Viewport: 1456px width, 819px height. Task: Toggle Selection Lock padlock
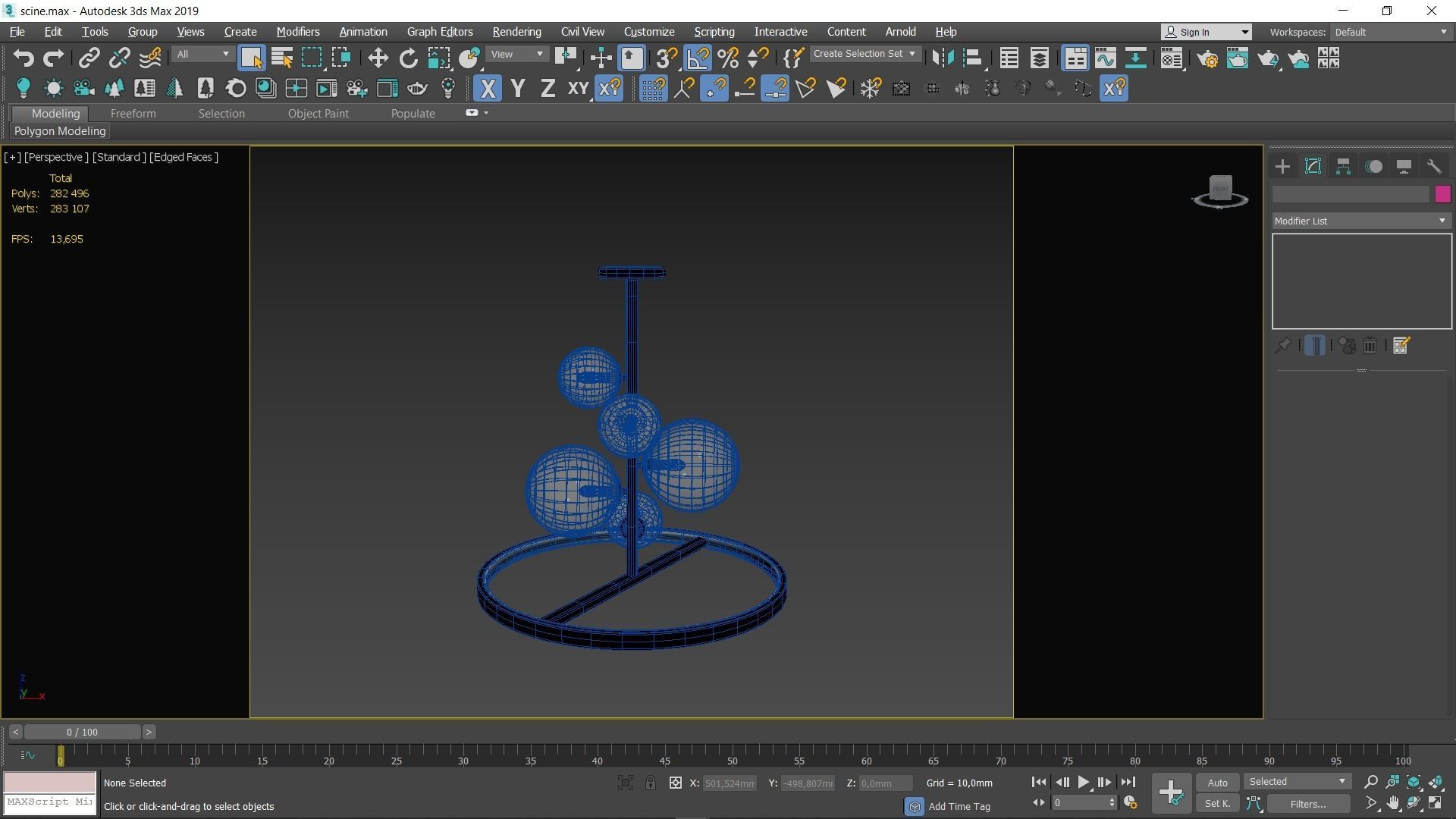(x=651, y=783)
